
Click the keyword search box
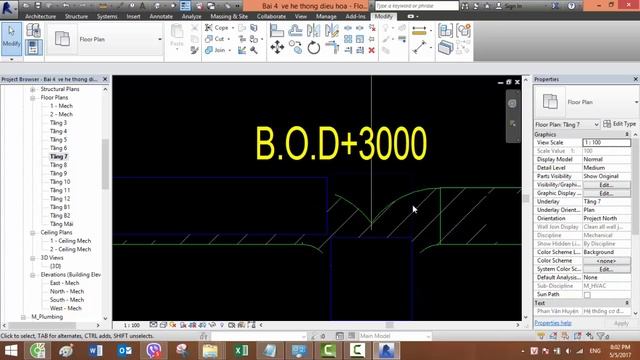416,6
